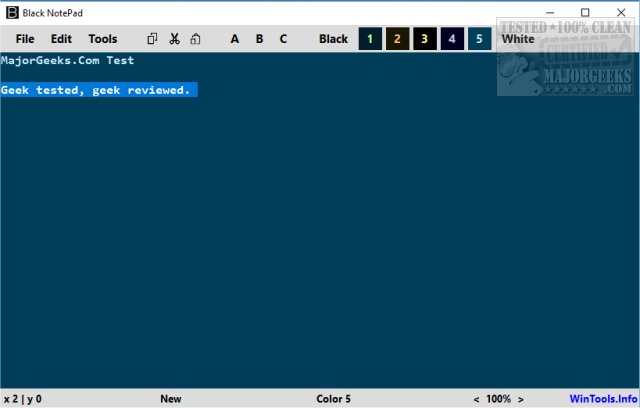Click the 'New' status bar label
This screenshot has height=408, width=640.
(x=171, y=399)
